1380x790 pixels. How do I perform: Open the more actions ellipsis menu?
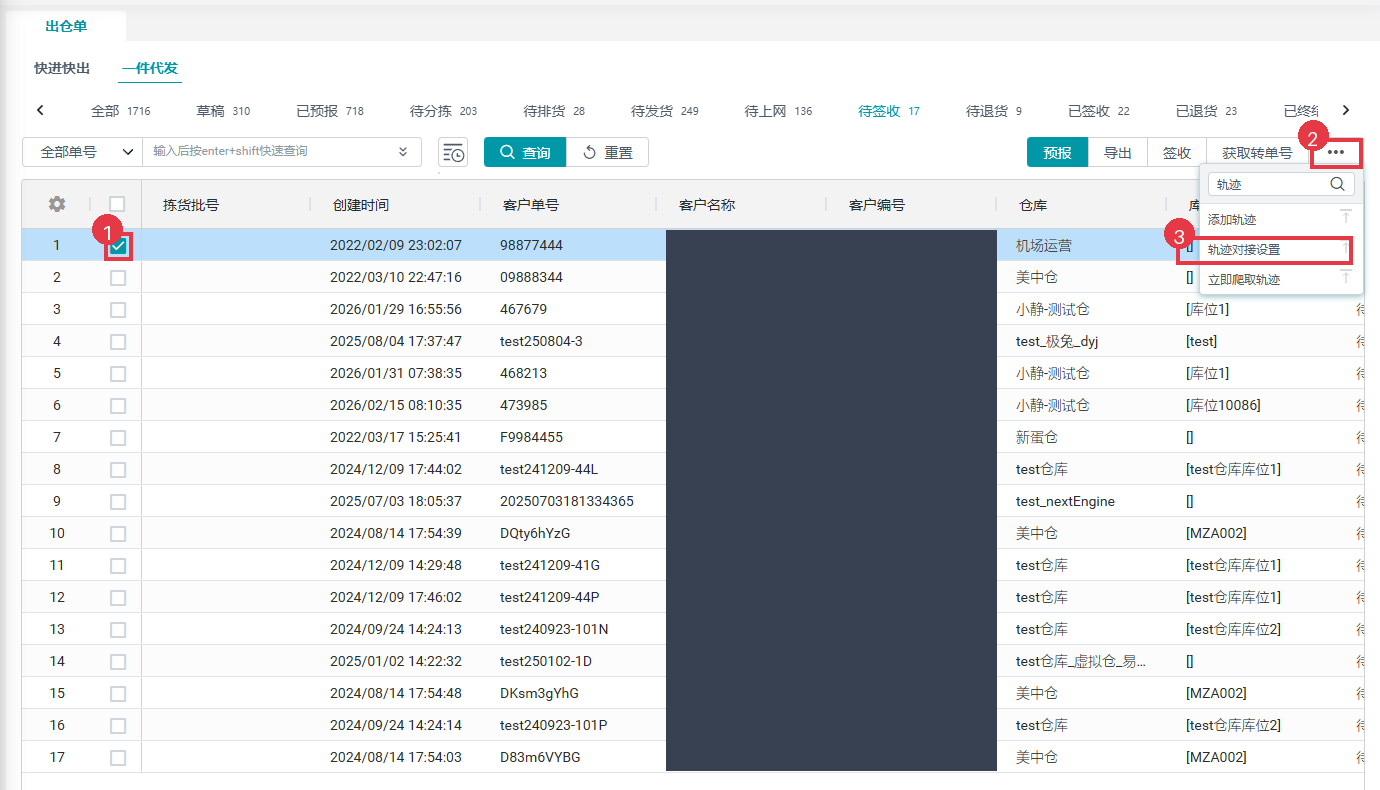click(x=1336, y=152)
